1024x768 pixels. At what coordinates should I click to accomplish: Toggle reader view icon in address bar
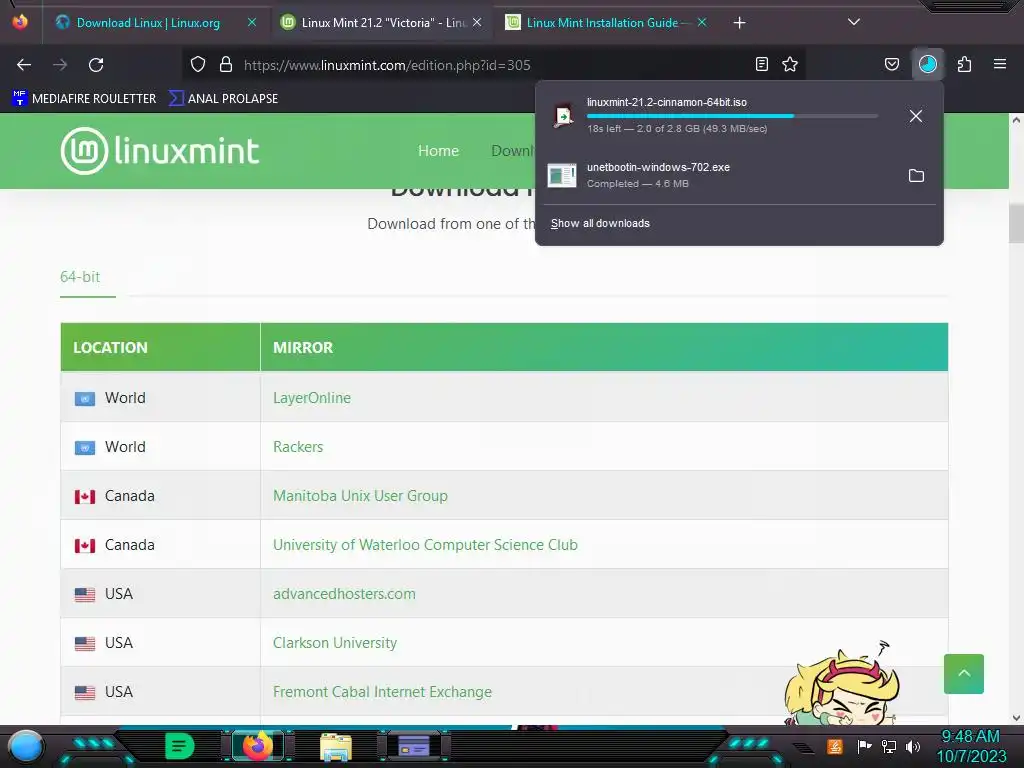(x=761, y=64)
